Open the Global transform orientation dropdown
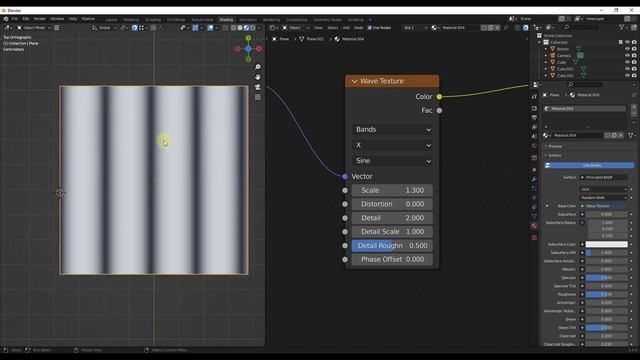Image resolution: width=640 pixels, height=360 pixels. click(104, 28)
